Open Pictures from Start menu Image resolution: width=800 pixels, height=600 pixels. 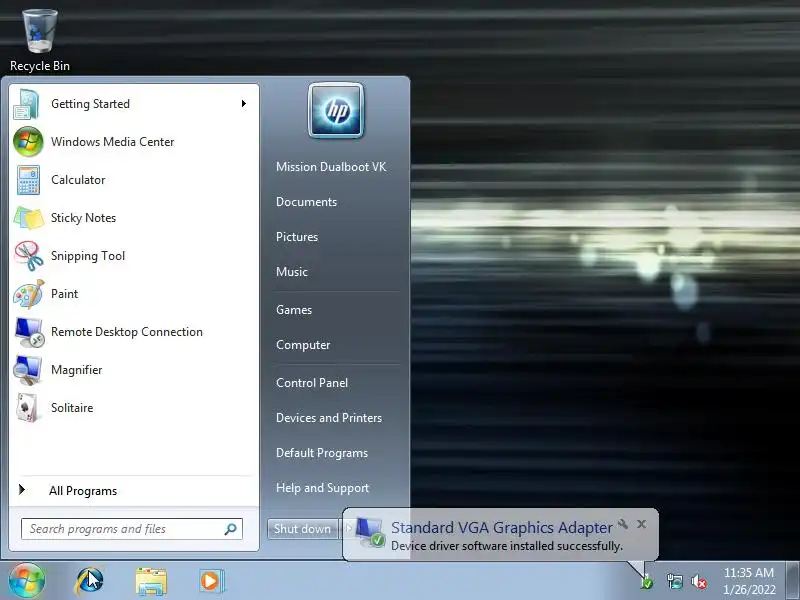tap(297, 237)
